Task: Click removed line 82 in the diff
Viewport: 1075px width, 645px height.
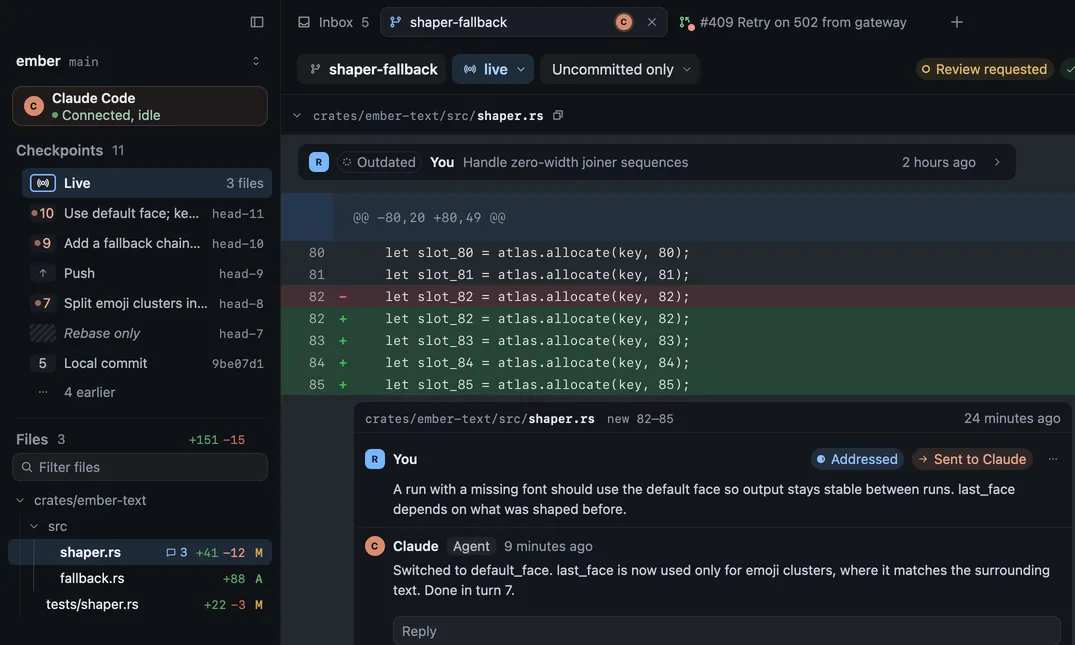Action: tap(678, 296)
